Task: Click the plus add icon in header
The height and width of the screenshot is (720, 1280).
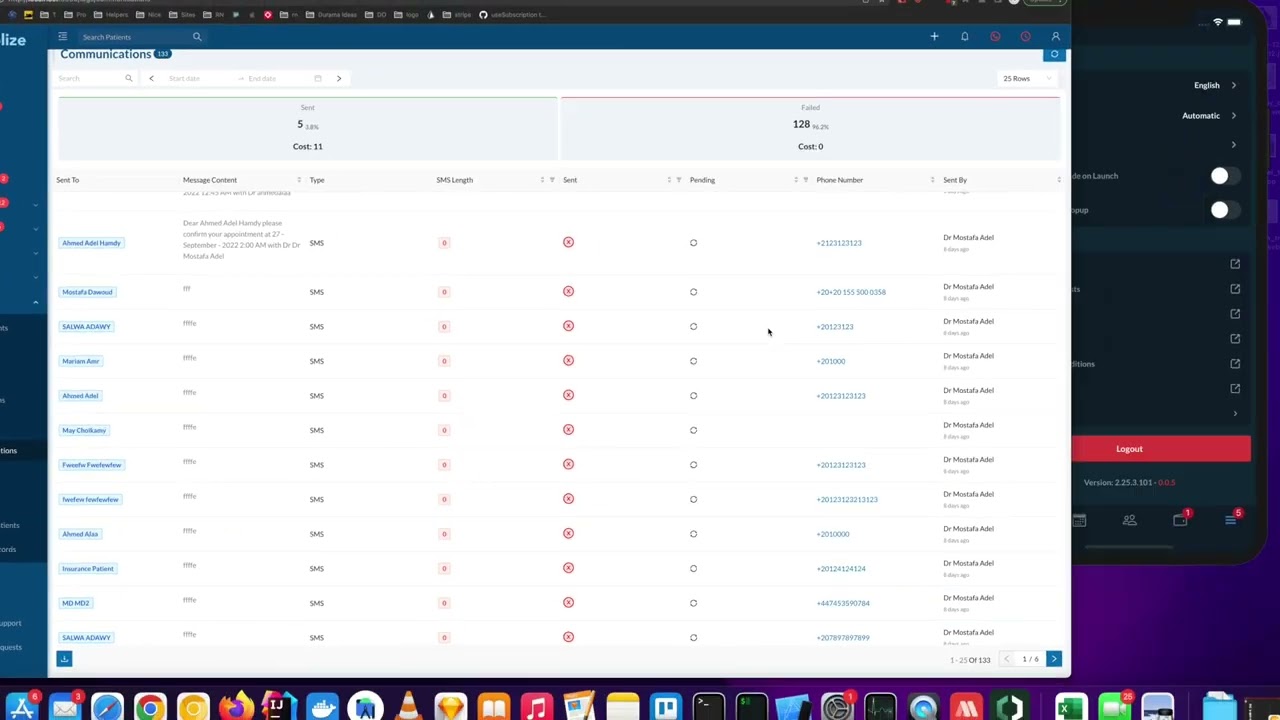Action: pyautogui.click(x=934, y=37)
